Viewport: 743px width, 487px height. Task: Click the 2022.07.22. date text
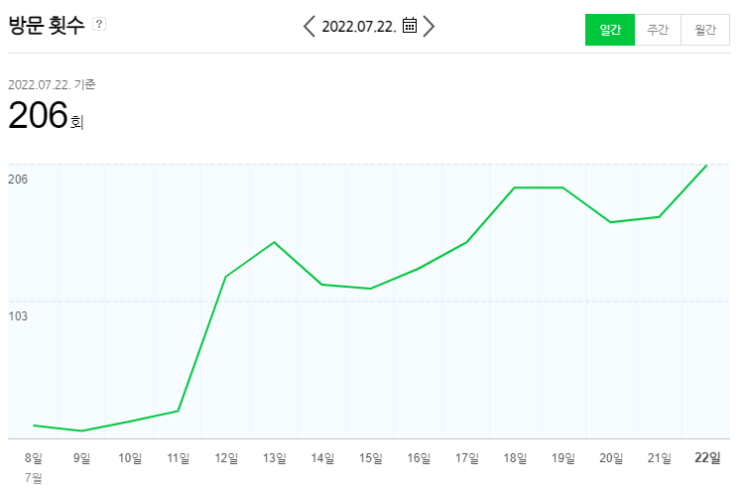[359, 27]
